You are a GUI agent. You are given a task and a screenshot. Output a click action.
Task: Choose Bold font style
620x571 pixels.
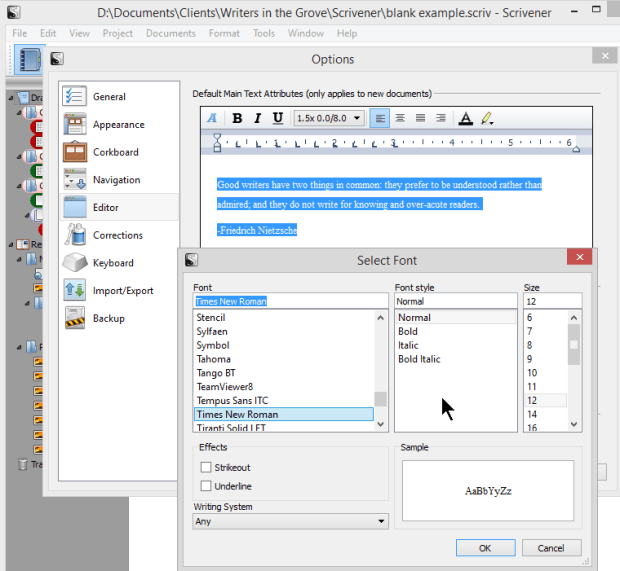[x=456, y=331]
